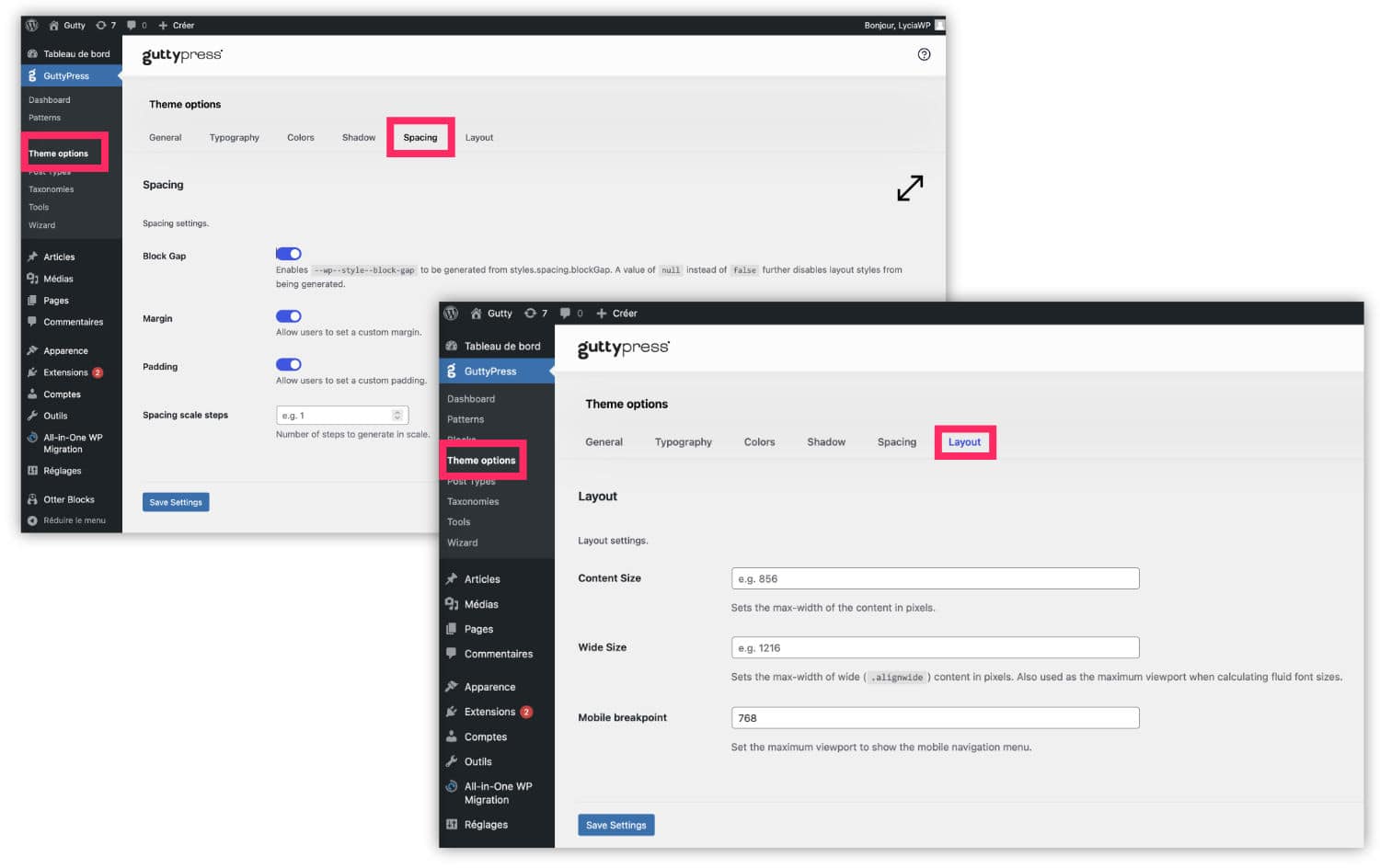Focus the Wide Size input field
This screenshot has width=1380, height=868.
(x=935, y=647)
